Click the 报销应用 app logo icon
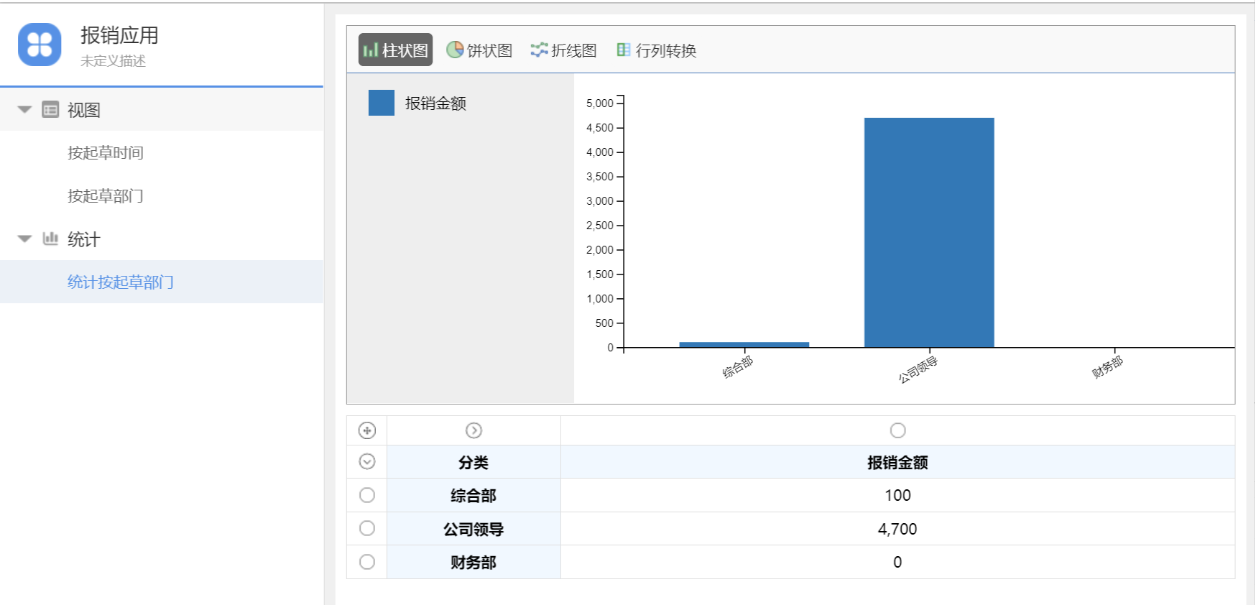Image resolution: width=1255 pixels, height=605 pixels. 40,44
